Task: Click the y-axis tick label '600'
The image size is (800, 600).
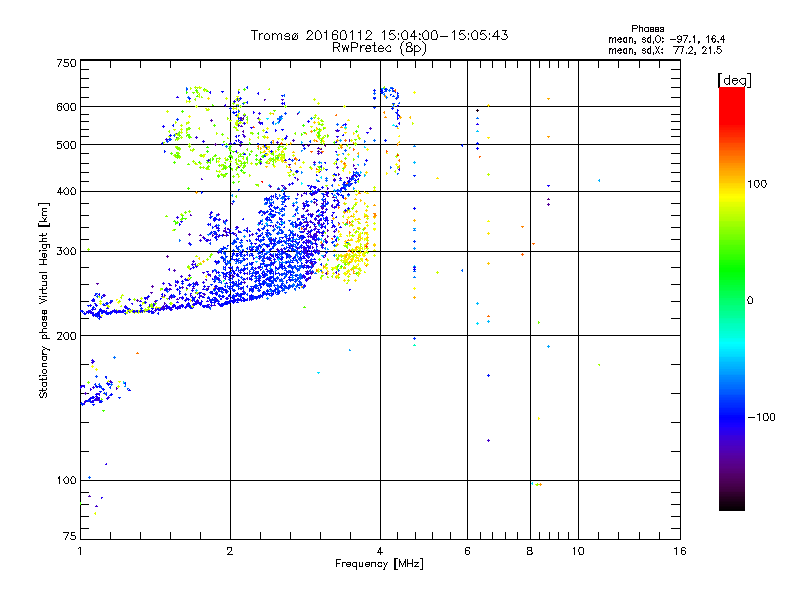Action: (66, 107)
